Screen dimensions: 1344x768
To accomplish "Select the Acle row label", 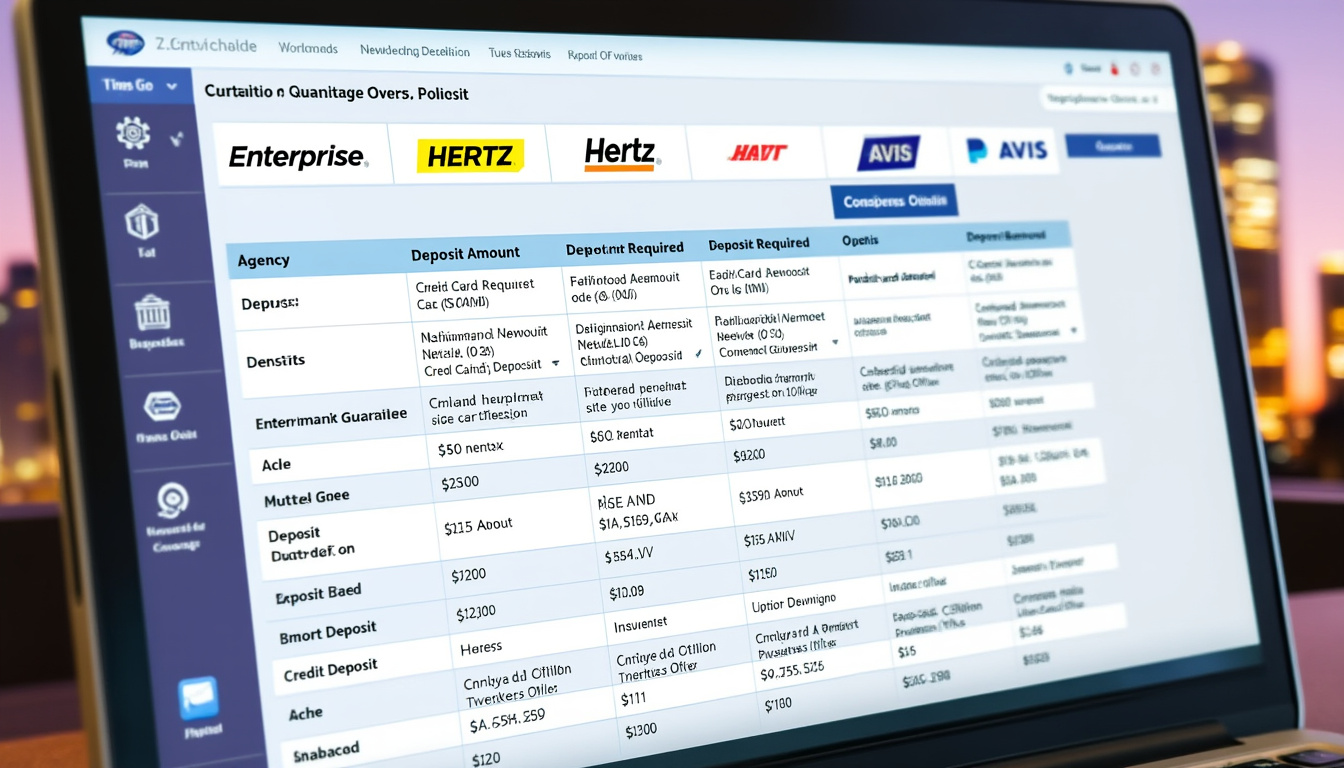I will [x=276, y=463].
